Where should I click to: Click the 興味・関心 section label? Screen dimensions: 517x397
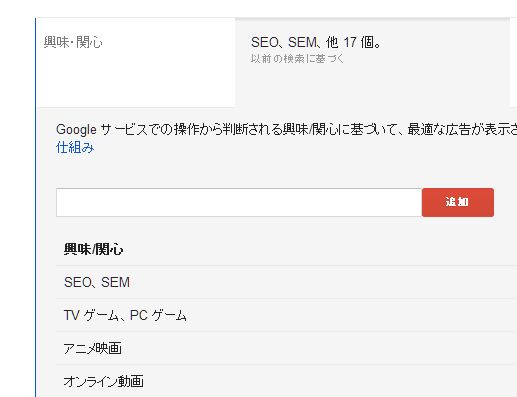pos(73,42)
